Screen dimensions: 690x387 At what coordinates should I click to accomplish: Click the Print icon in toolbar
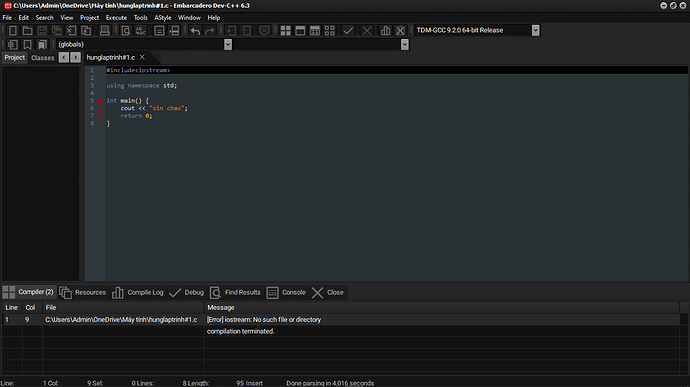coord(104,30)
